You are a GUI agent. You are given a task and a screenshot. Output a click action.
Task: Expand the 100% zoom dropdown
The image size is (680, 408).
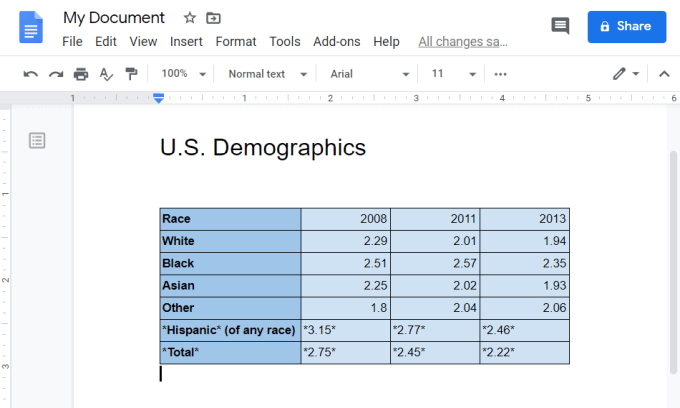pyautogui.click(x=185, y=74)
